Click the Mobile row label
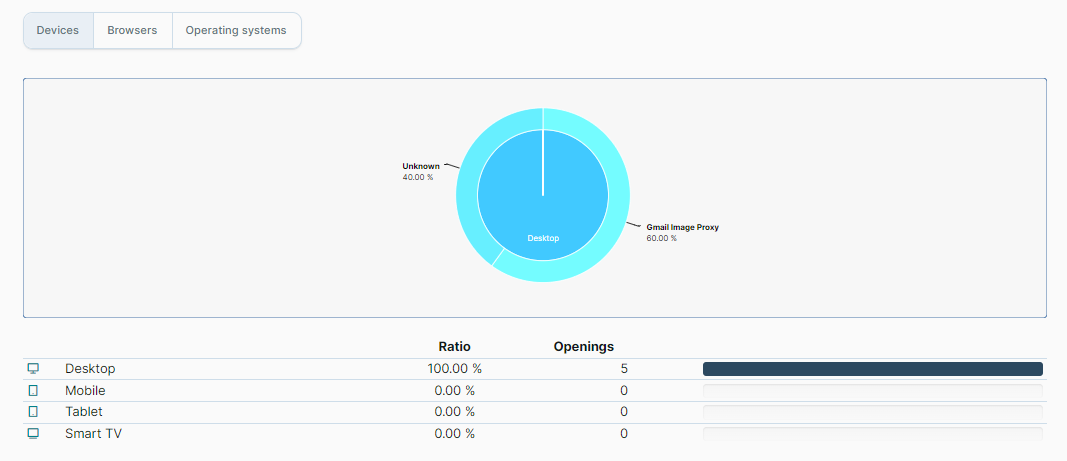1067x461 pixels. point(85,391)
